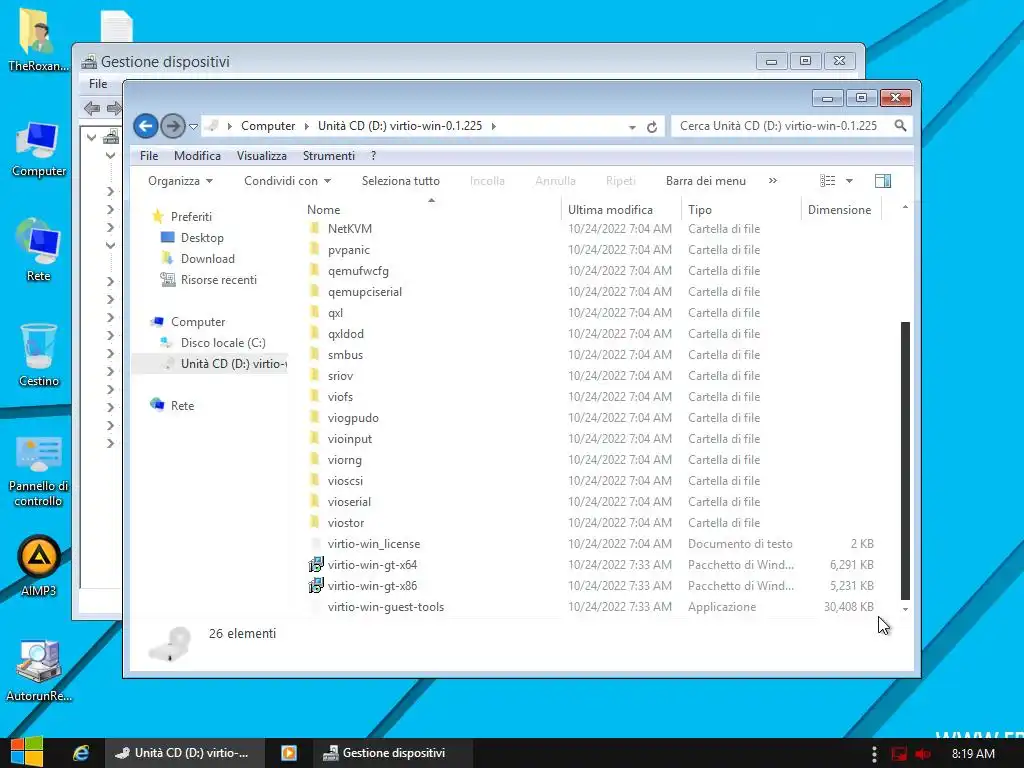
Task: Select the virtio-win_license text document
Action: (374, 543)
